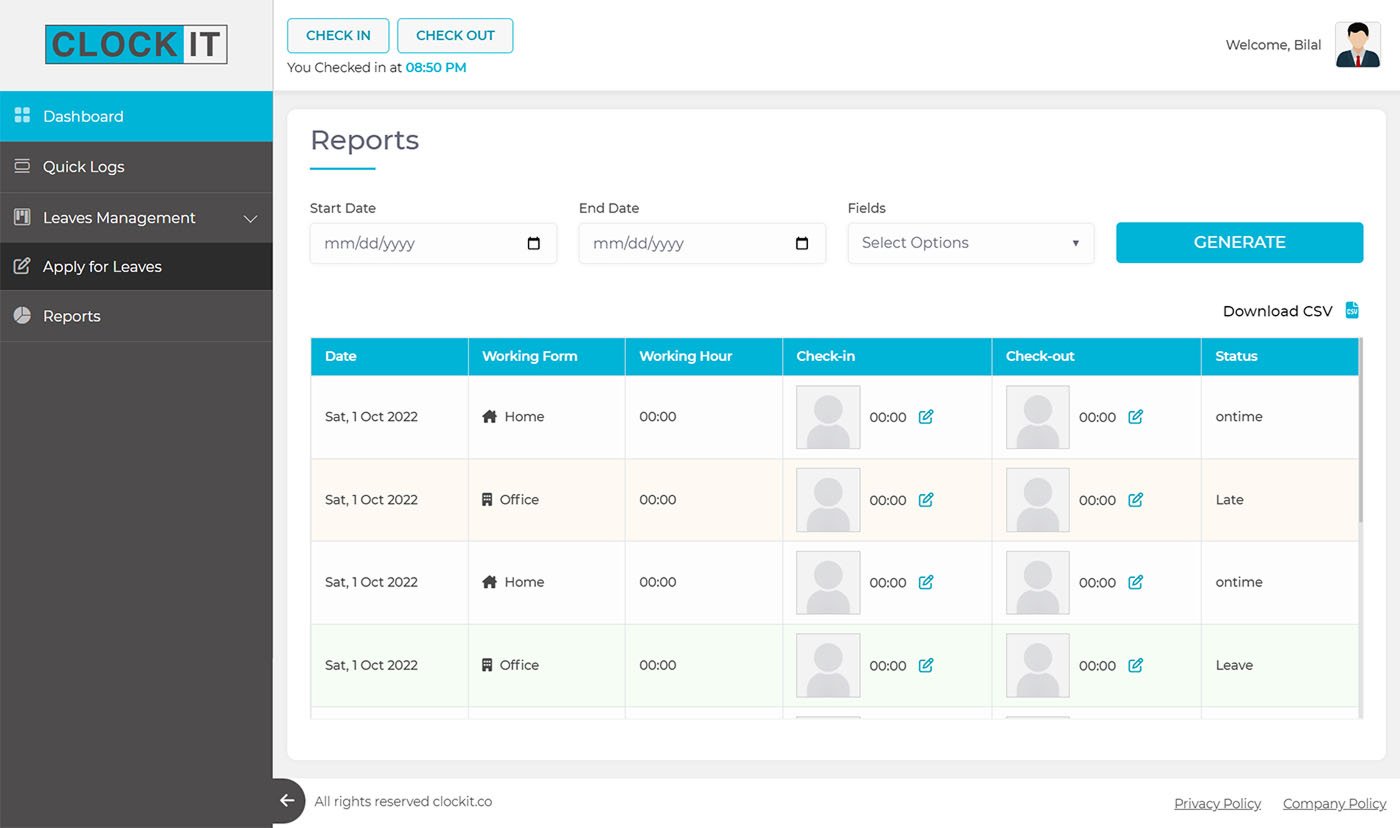Edit check-in time in first table row

click(x=926, y=417)
